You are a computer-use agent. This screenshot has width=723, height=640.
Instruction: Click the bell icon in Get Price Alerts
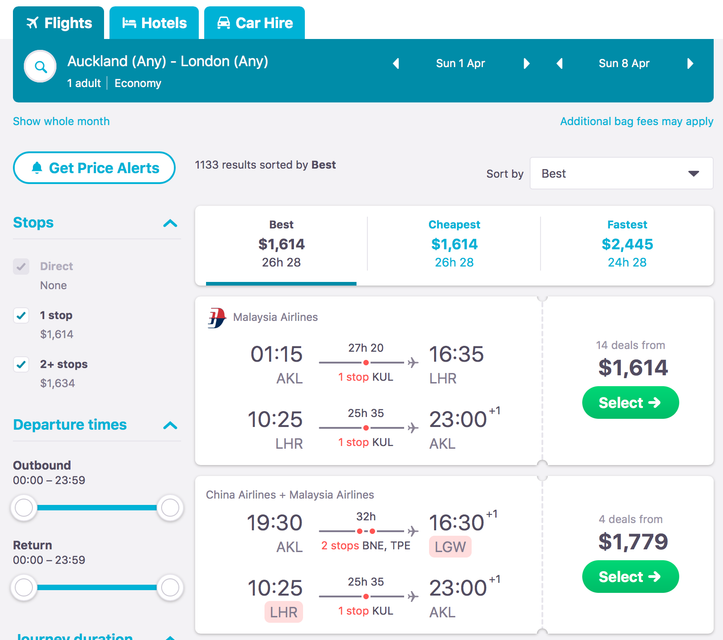click(37, 168)
